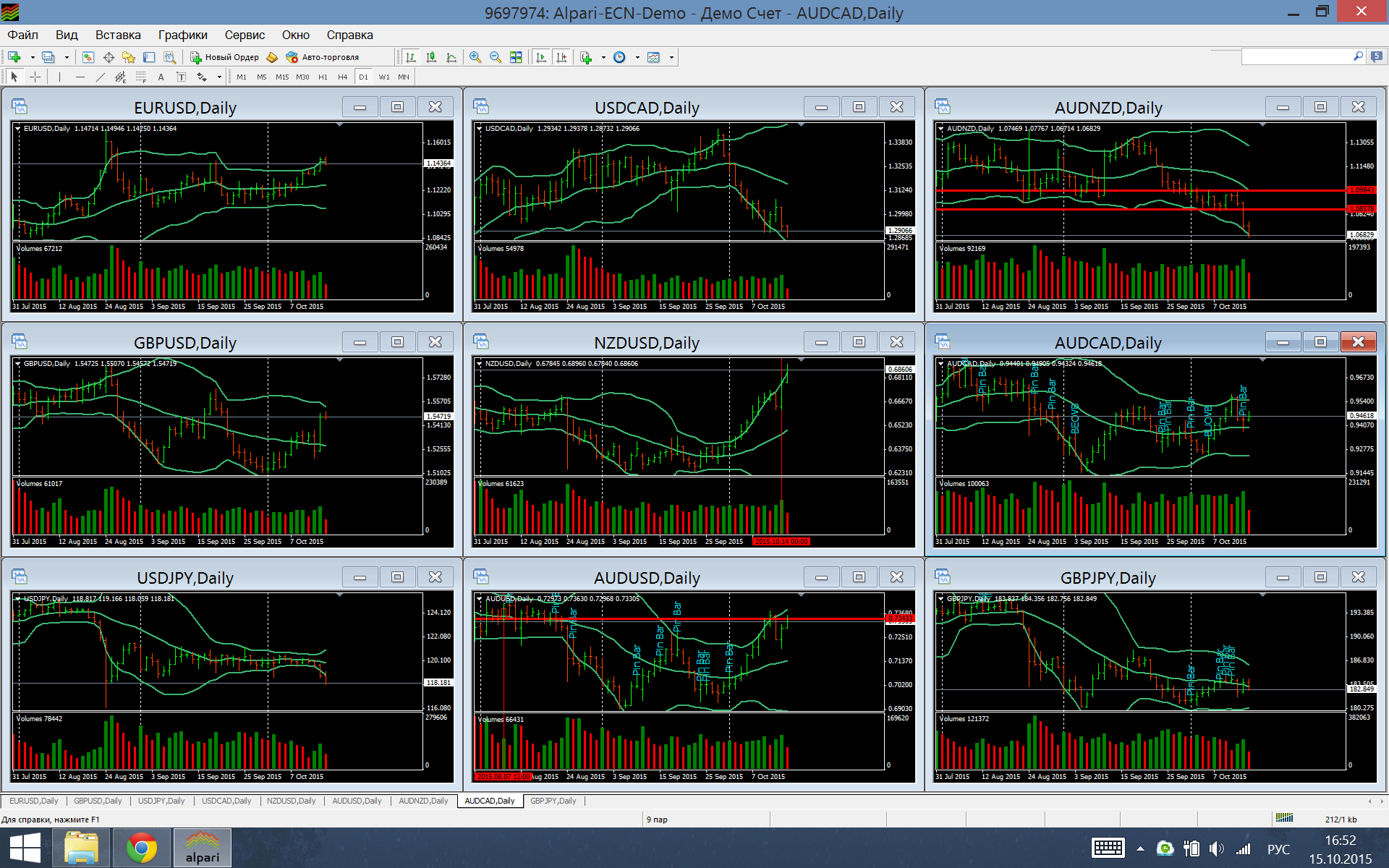Viewport: 1389px width, 868px height.
Task: Toggle Chart Shift button
Action: pyautogui.click(x=562, y=57)
